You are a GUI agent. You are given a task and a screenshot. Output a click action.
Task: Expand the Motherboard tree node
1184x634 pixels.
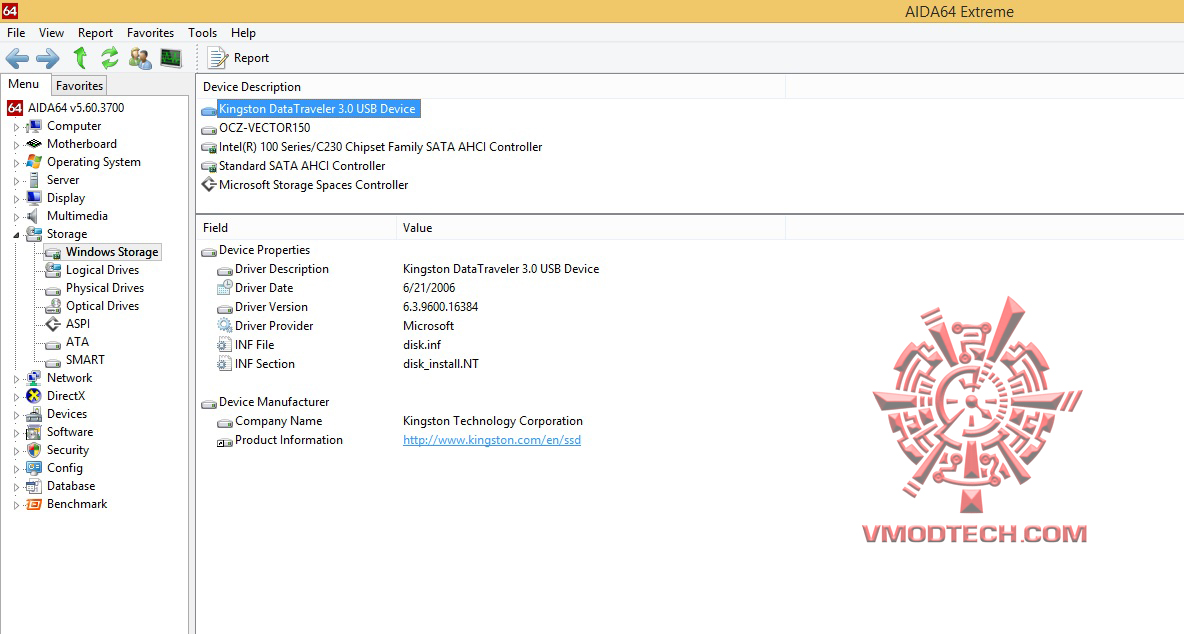pyautogui.click(x=16, y=145)
